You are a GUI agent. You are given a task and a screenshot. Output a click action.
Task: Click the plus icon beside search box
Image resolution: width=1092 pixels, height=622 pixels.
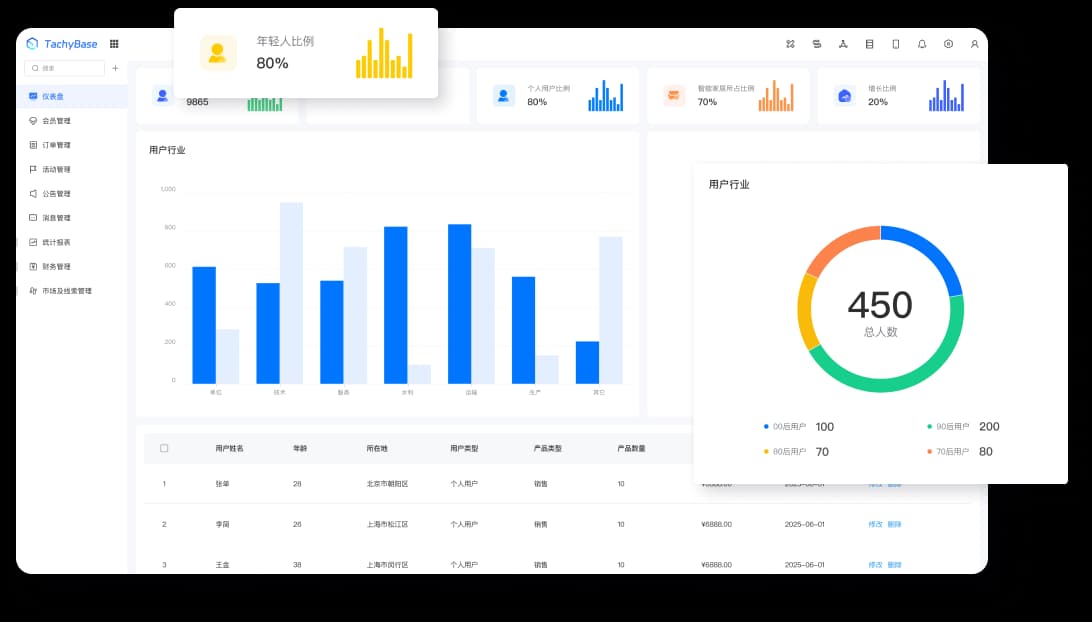click(x=115, y=68)
